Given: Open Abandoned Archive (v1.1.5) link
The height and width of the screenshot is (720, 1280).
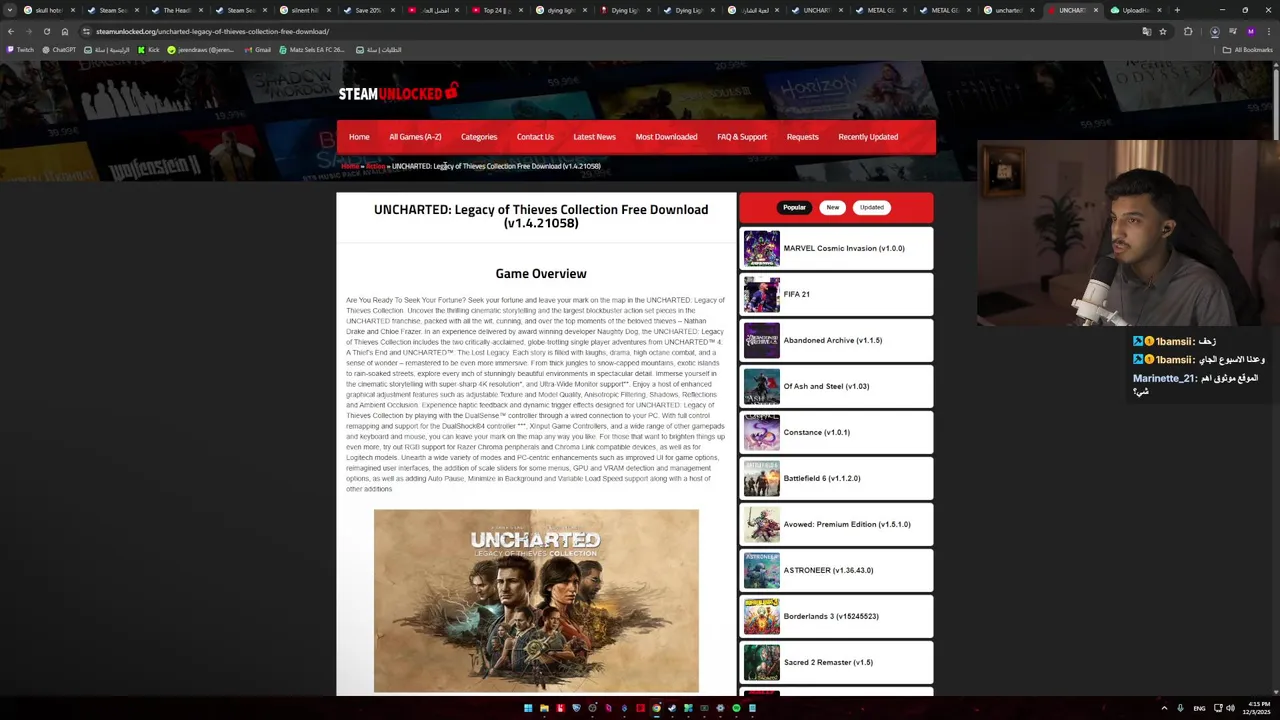Looking at the screenshot, I should coord(833,340).
